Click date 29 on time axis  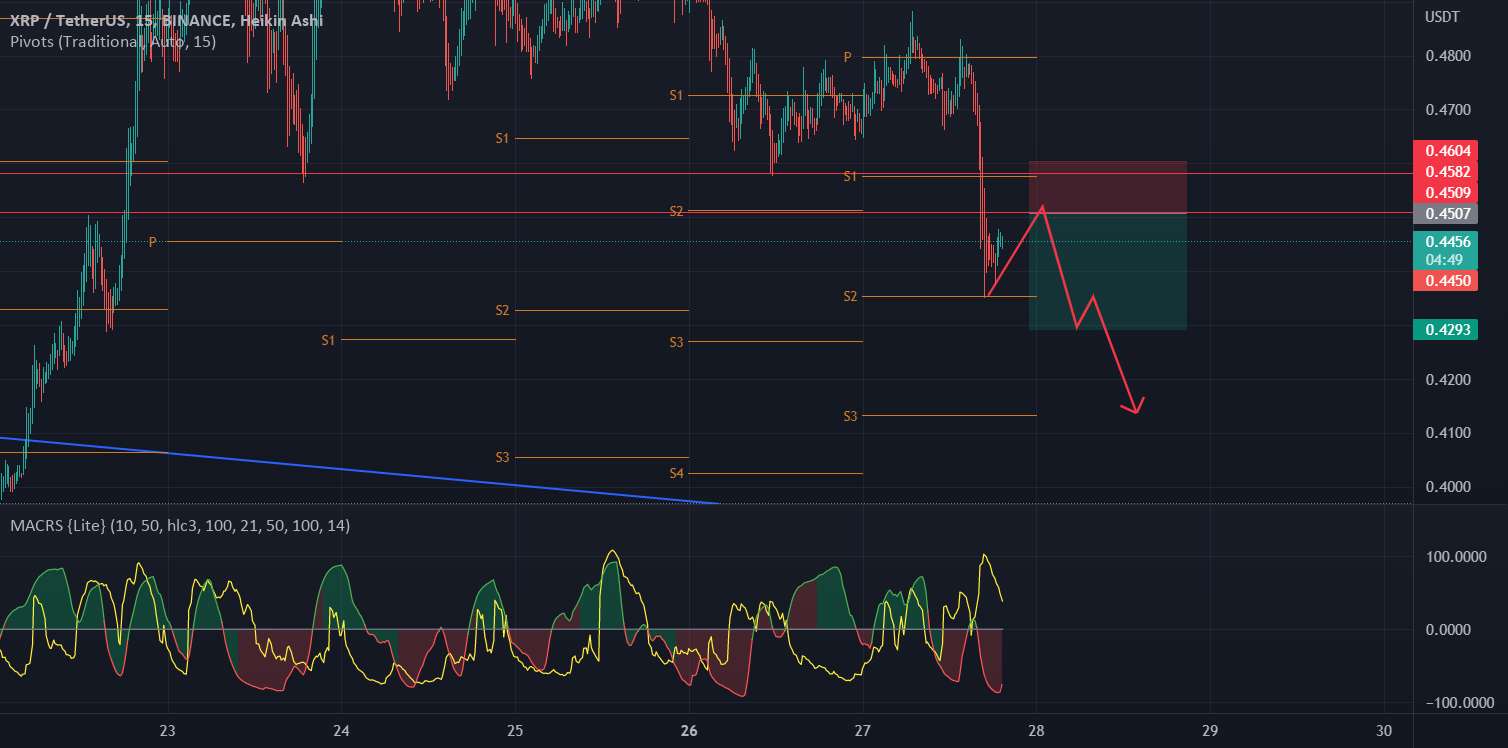point(1210,729)
